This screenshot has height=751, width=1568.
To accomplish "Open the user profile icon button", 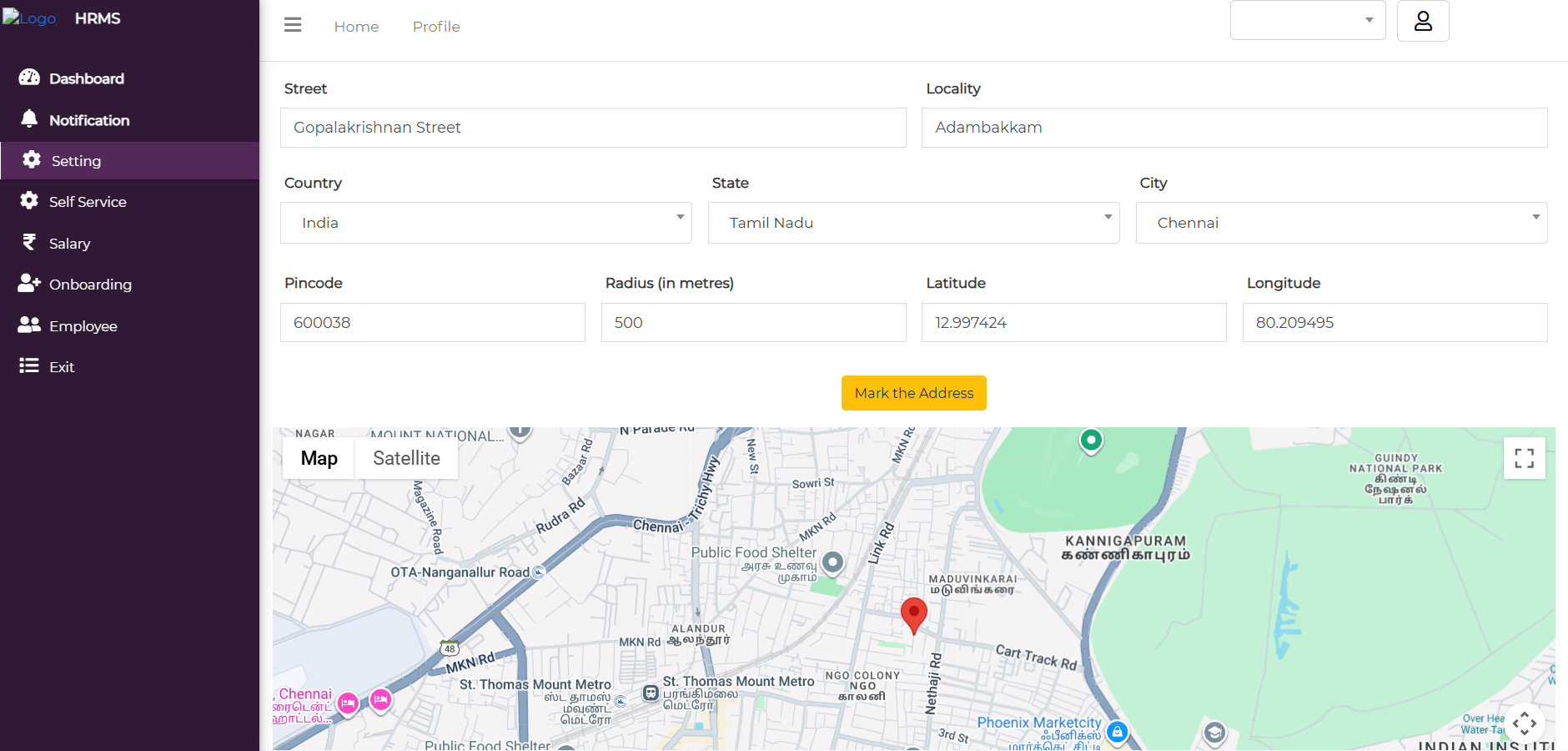I will [x=1423, y=21].
